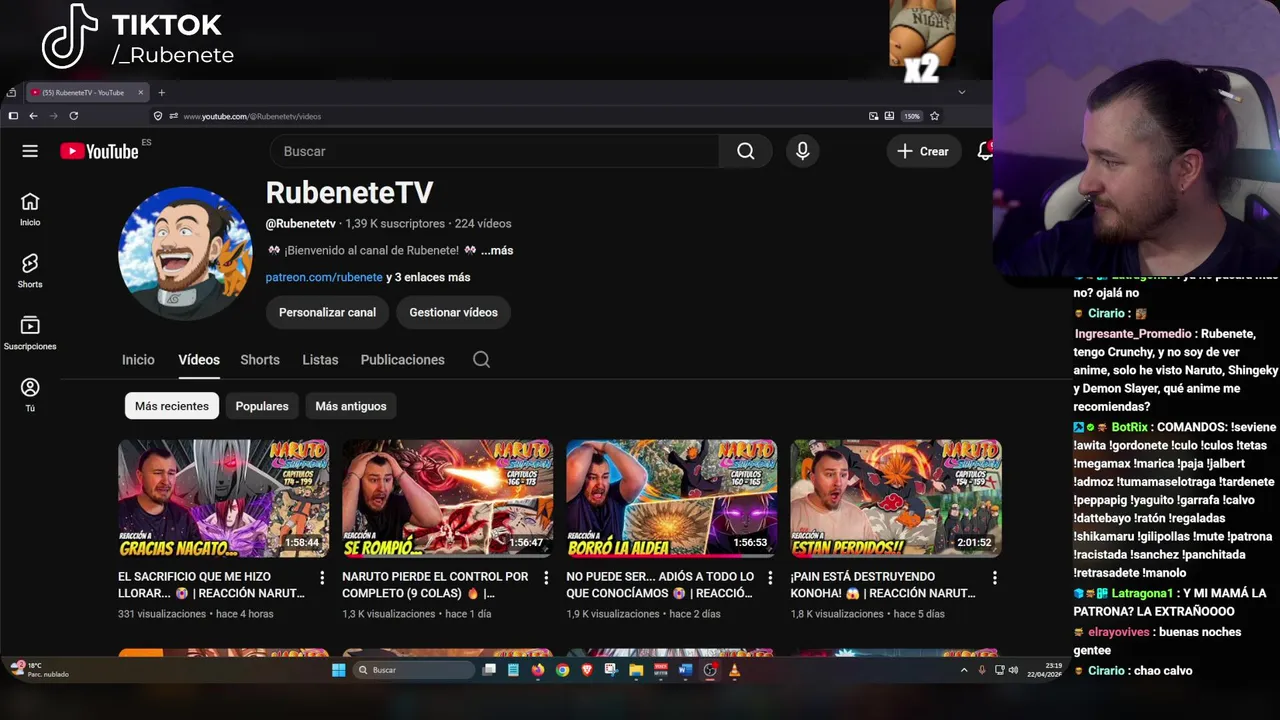The height and width of the screenshot is (720, 1280).
Task: Launch Firefox from the taskbar
Action: coord(538,670)
